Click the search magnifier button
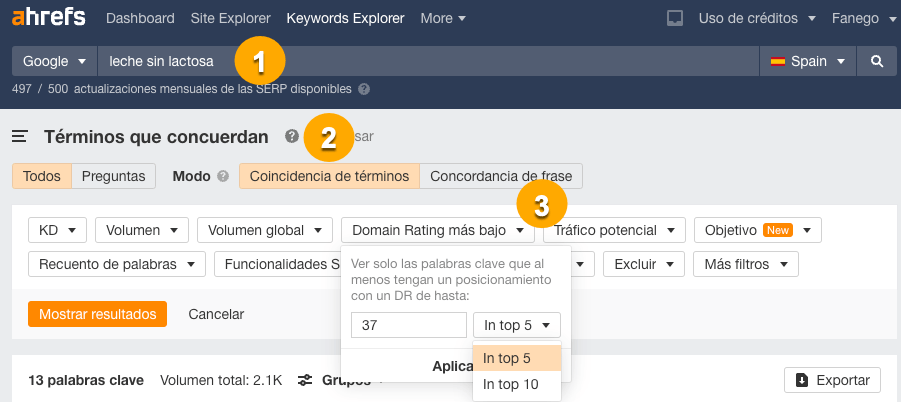The height and width of the screenshot is (402, 901). click(x=877, y=61)
